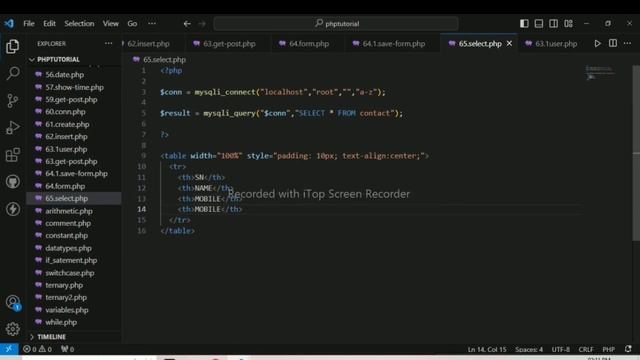
Task: Open 60.conn.php in the explorer
Action: 65,112
